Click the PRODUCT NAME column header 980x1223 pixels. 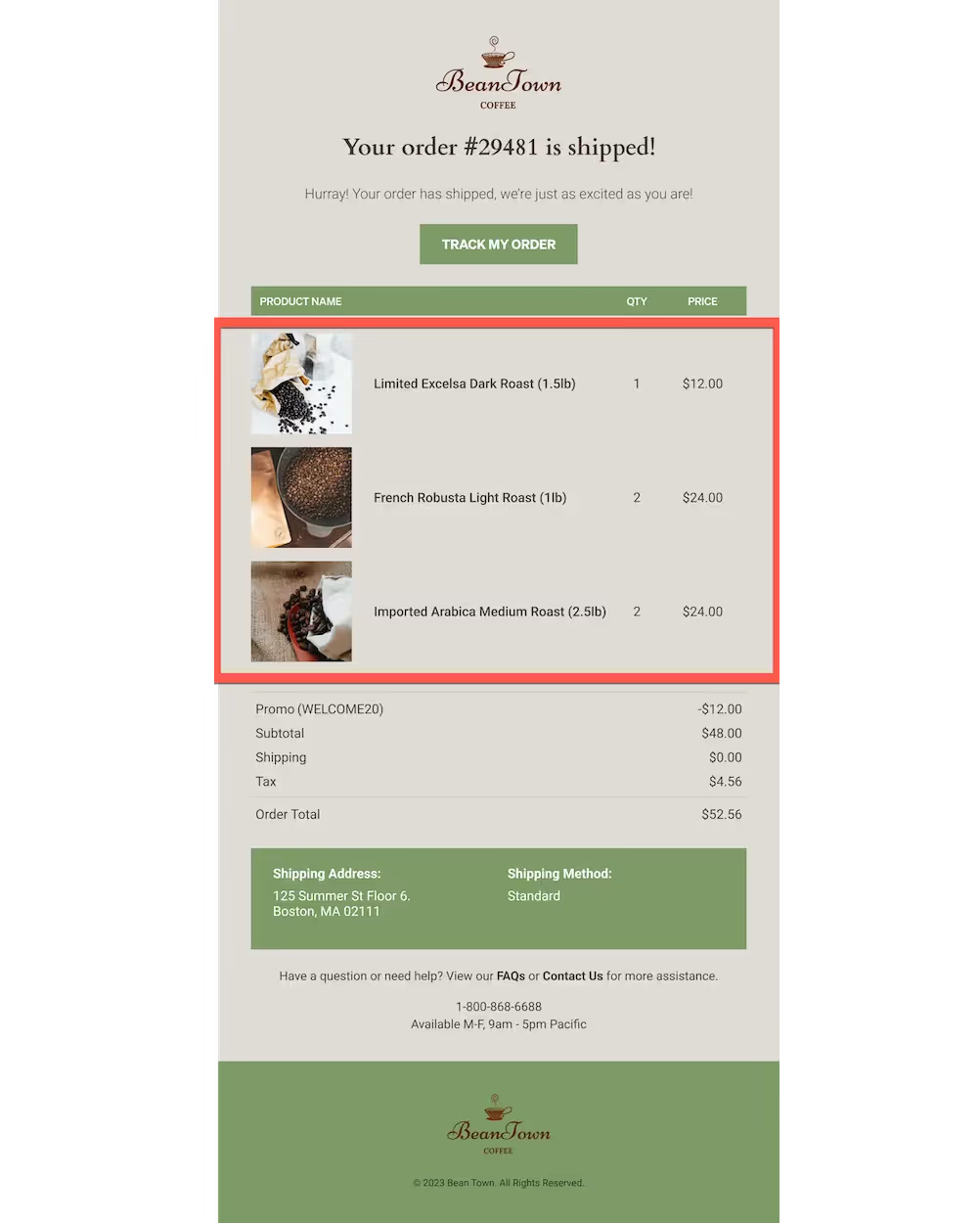(300, 301)
